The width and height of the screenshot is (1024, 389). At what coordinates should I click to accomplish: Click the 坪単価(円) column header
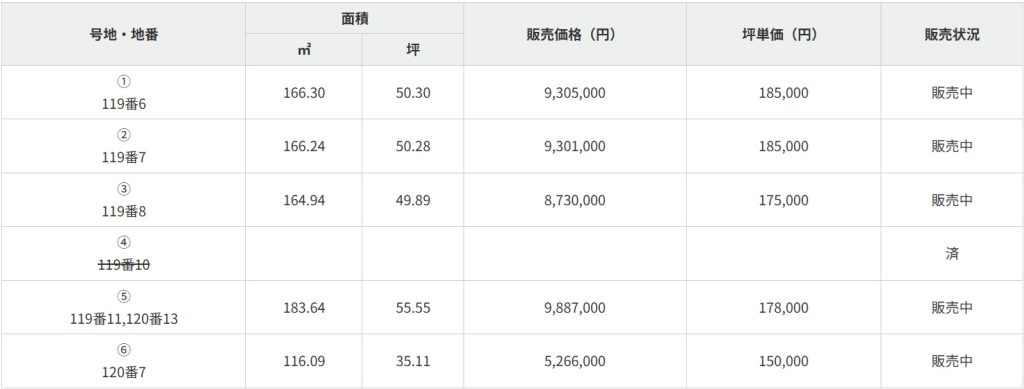pyautogui.click(x=783, y=34)
